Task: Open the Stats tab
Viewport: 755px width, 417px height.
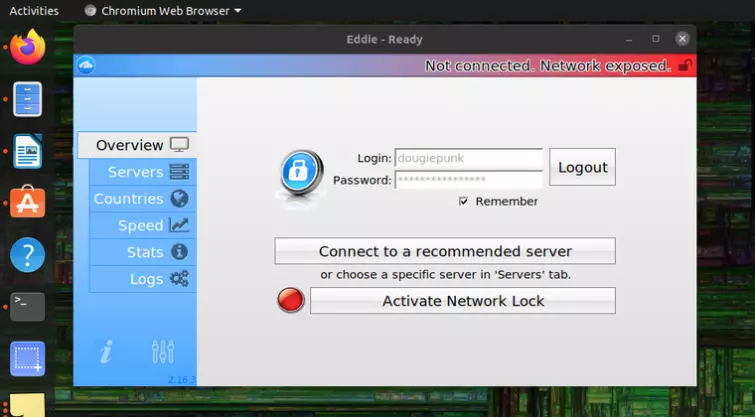Action: [143, 252]
